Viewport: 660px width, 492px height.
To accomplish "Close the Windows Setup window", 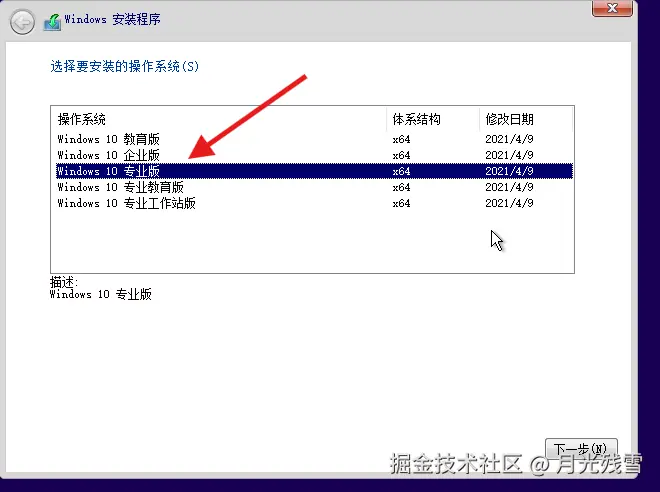I will (612, 8).
